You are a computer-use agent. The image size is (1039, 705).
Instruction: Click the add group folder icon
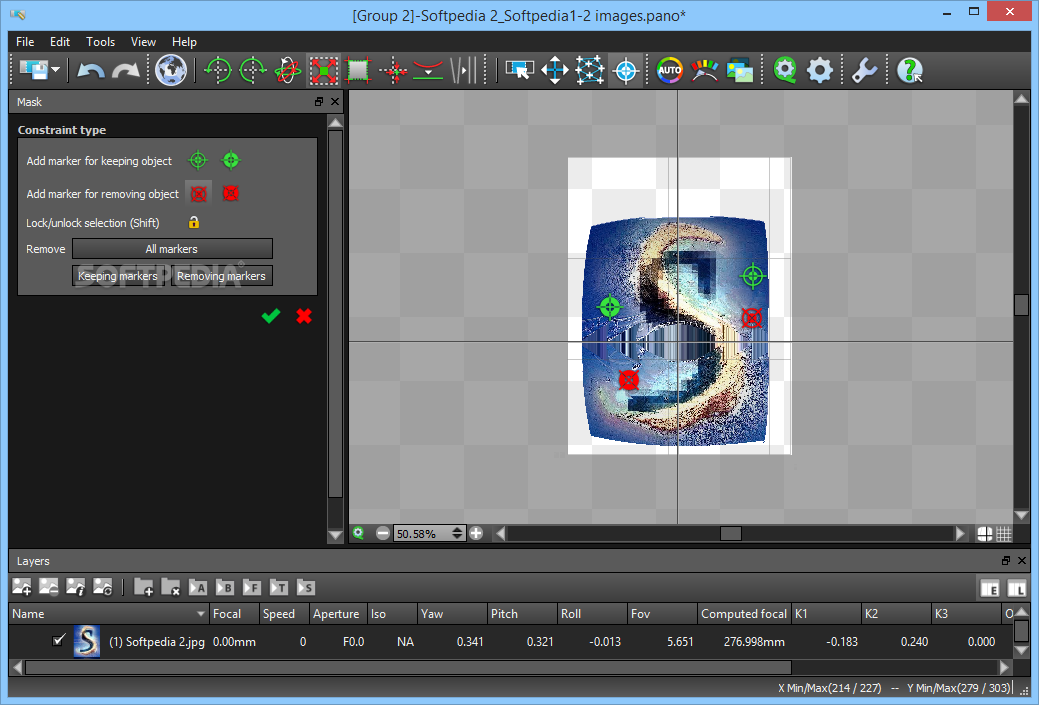(144, 587)
